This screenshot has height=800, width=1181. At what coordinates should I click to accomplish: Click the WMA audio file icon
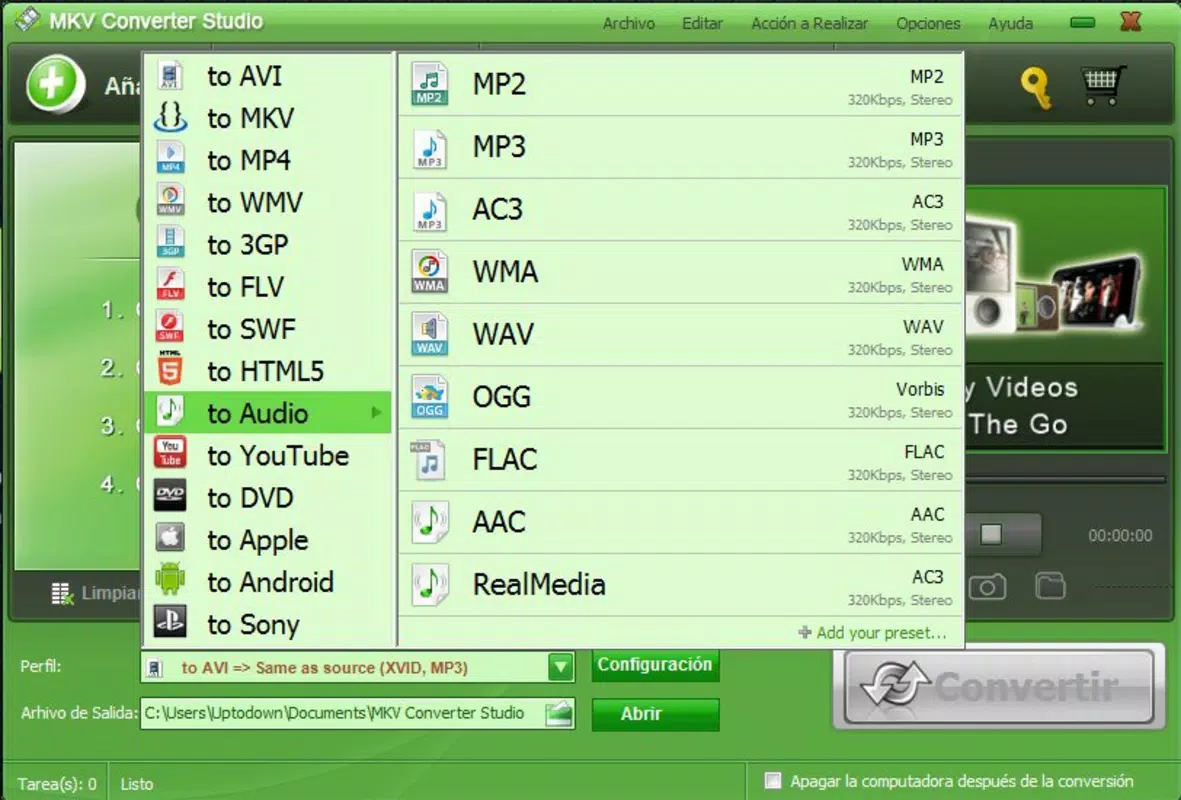coord(429,272)
